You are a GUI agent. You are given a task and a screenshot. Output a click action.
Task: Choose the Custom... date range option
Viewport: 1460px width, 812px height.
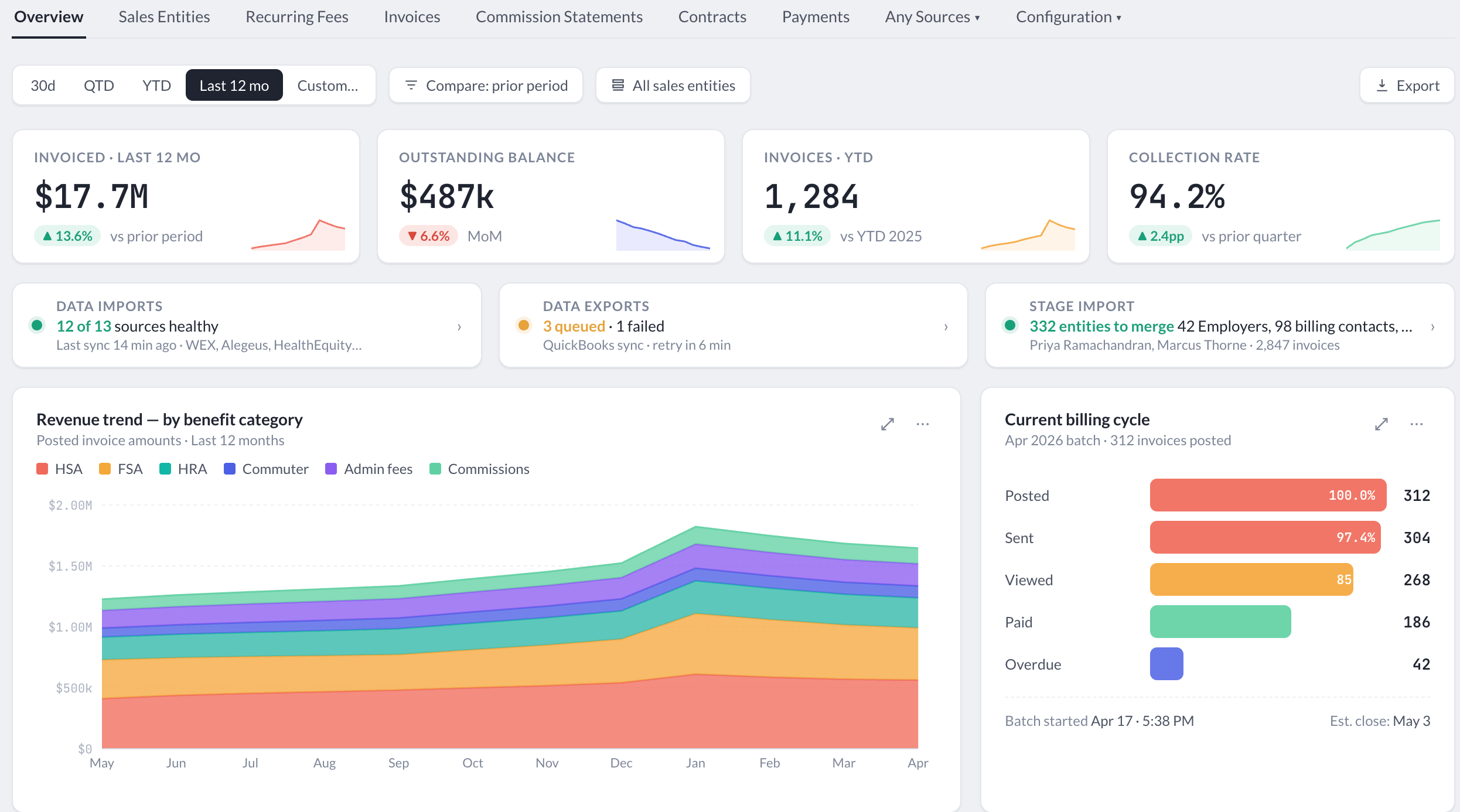328,86
